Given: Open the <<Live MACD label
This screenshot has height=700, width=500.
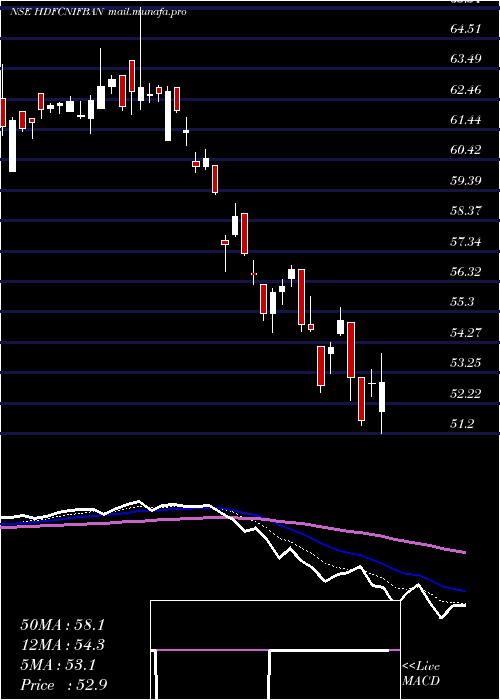Looking at the screenshot, I should [421, 674].
